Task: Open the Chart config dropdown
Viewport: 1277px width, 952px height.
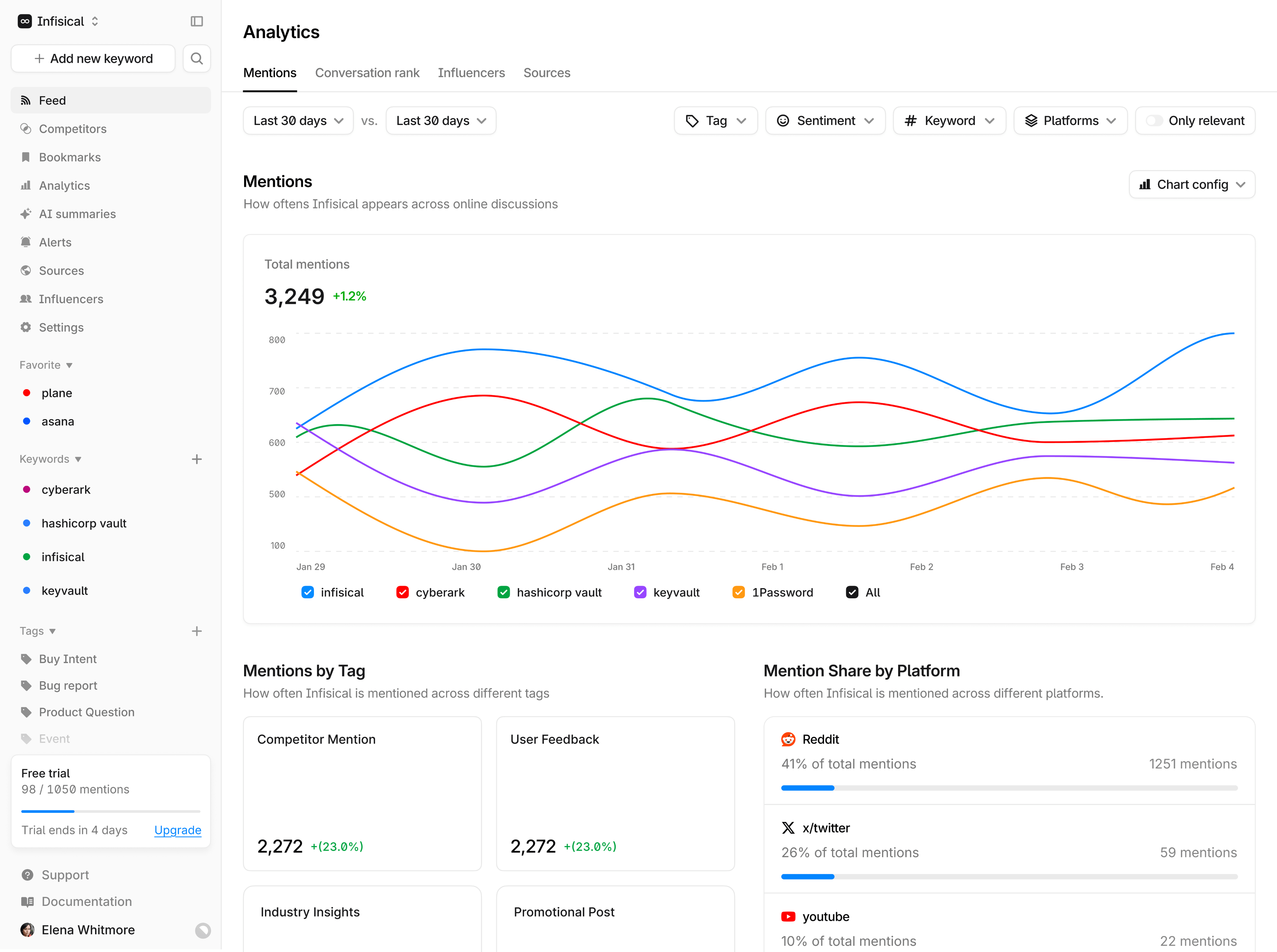Action: (x=1192, y=184)
